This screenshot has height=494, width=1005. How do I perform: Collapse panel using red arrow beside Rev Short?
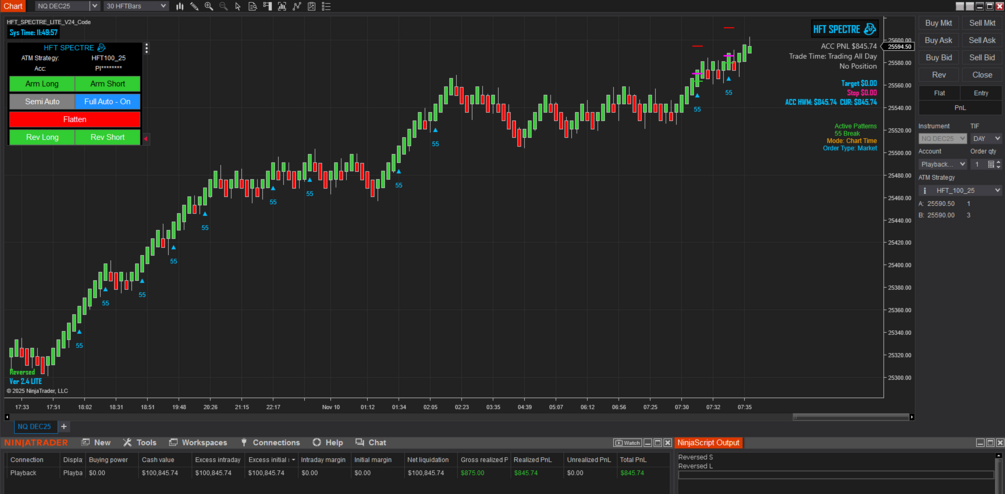[146, 138]
